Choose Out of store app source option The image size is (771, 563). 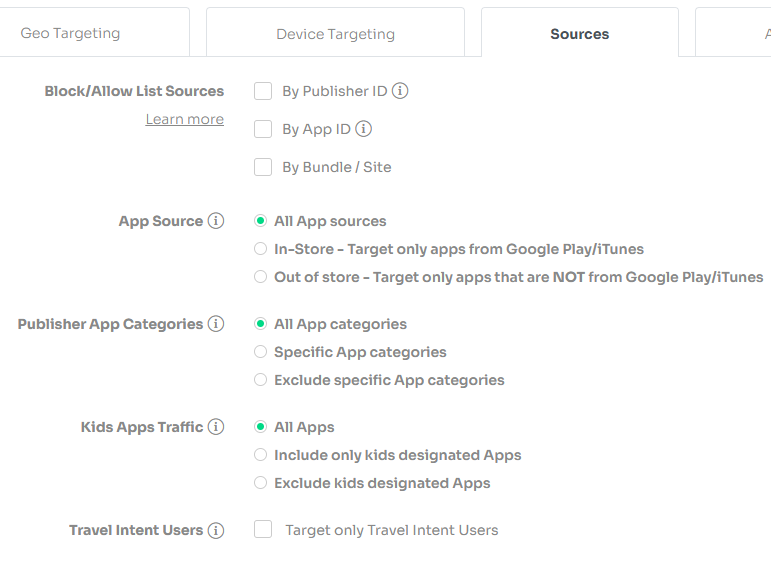tap(261, 277)
